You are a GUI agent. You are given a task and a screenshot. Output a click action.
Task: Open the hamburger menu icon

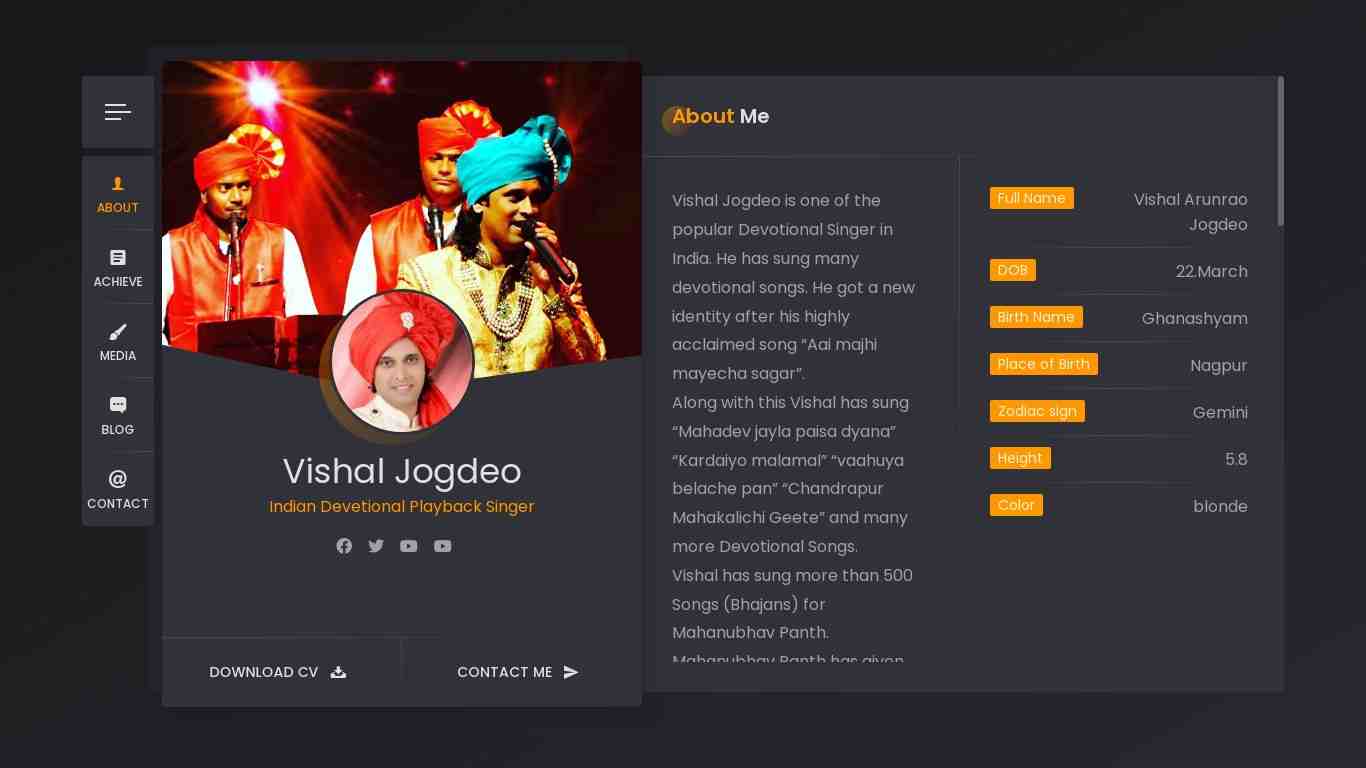coord(118,112)
